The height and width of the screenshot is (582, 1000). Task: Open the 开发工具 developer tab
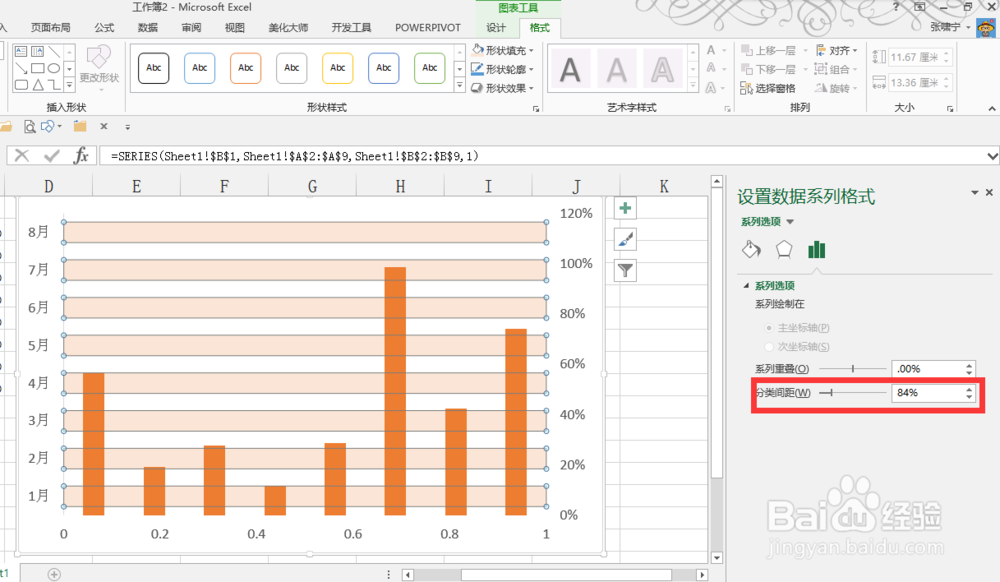(x=351, y=27)
